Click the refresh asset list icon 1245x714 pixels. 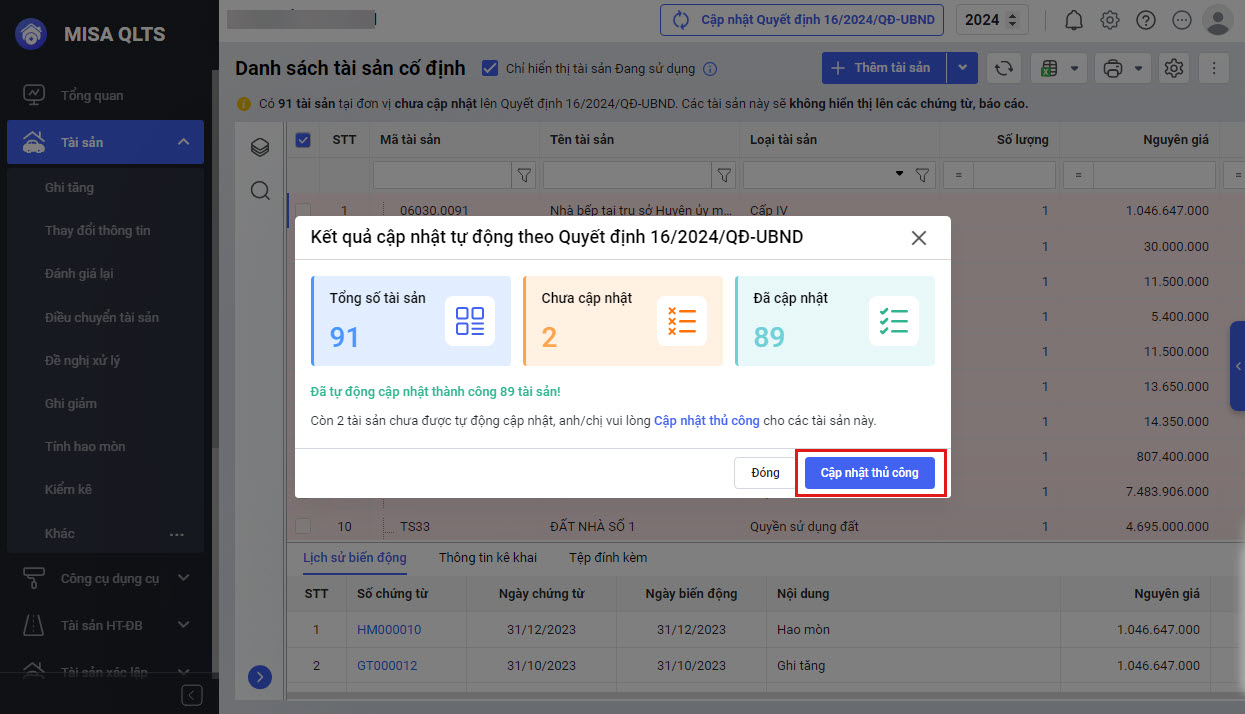pos(1004,68)
